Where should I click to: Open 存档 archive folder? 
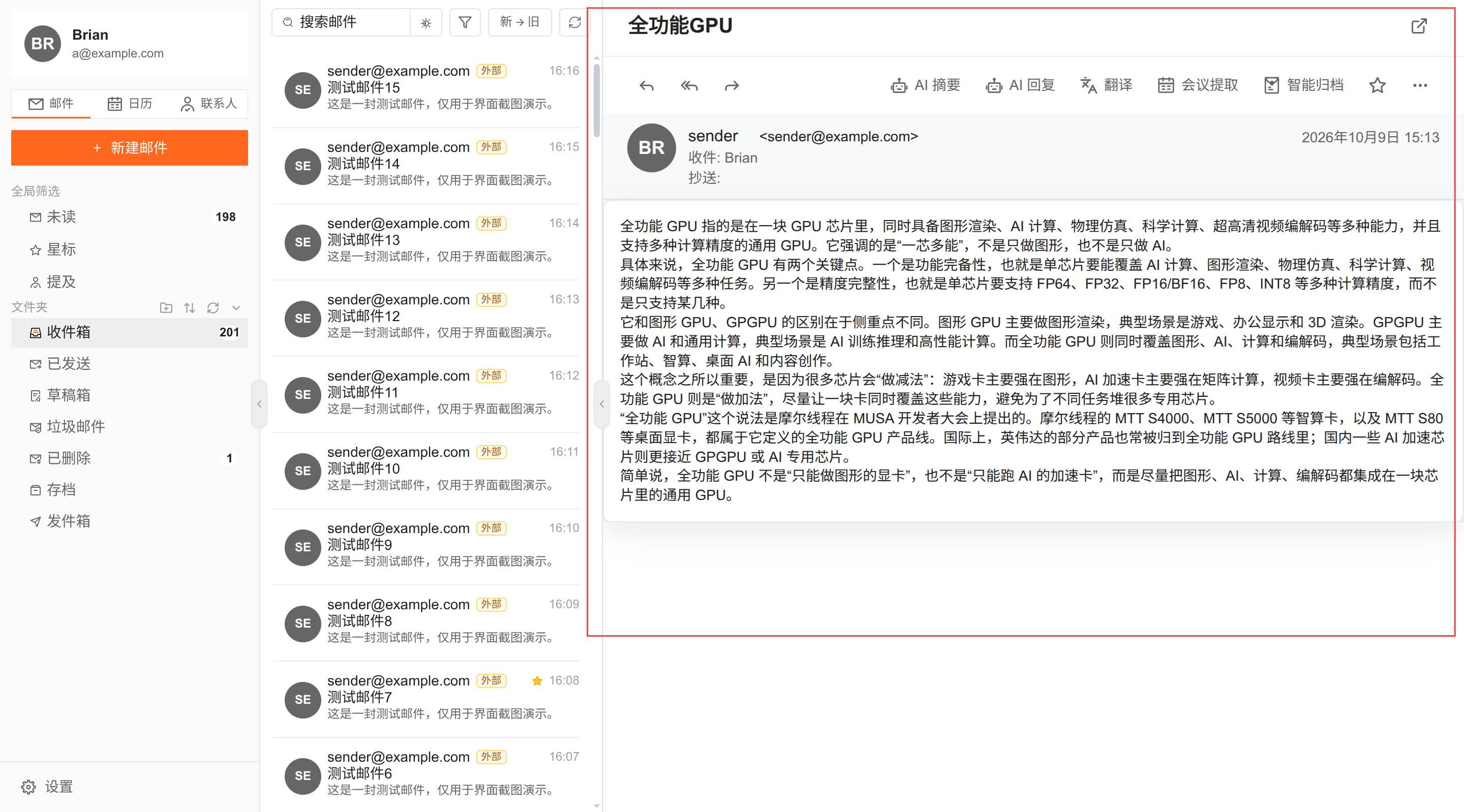pyautogui.click(x=130, y=490)
